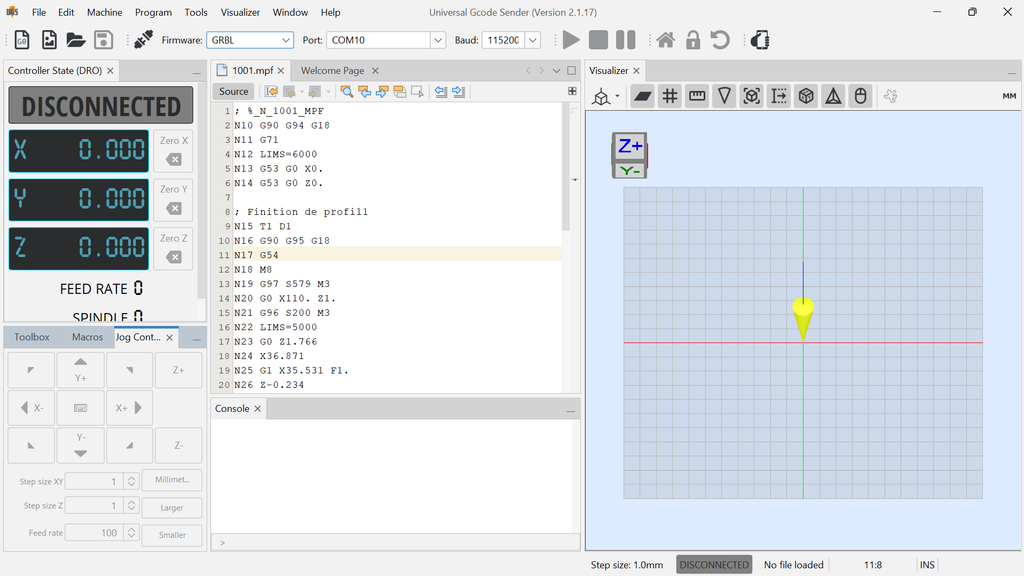Image resolution: width=1024 pixels, height=576 pixels.
Task: Click the Millimeters unit button
Action: point(172,480)
